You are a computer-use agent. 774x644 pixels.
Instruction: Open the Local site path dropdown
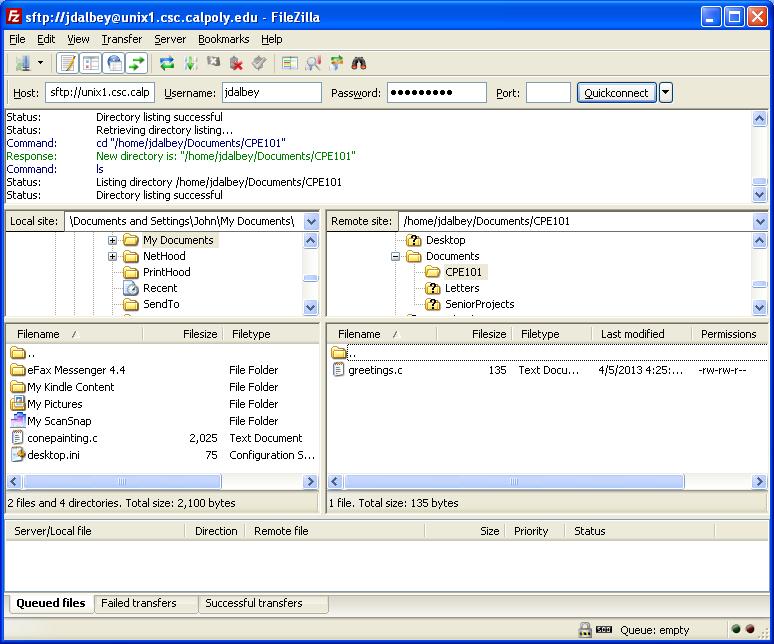[311, 221]
